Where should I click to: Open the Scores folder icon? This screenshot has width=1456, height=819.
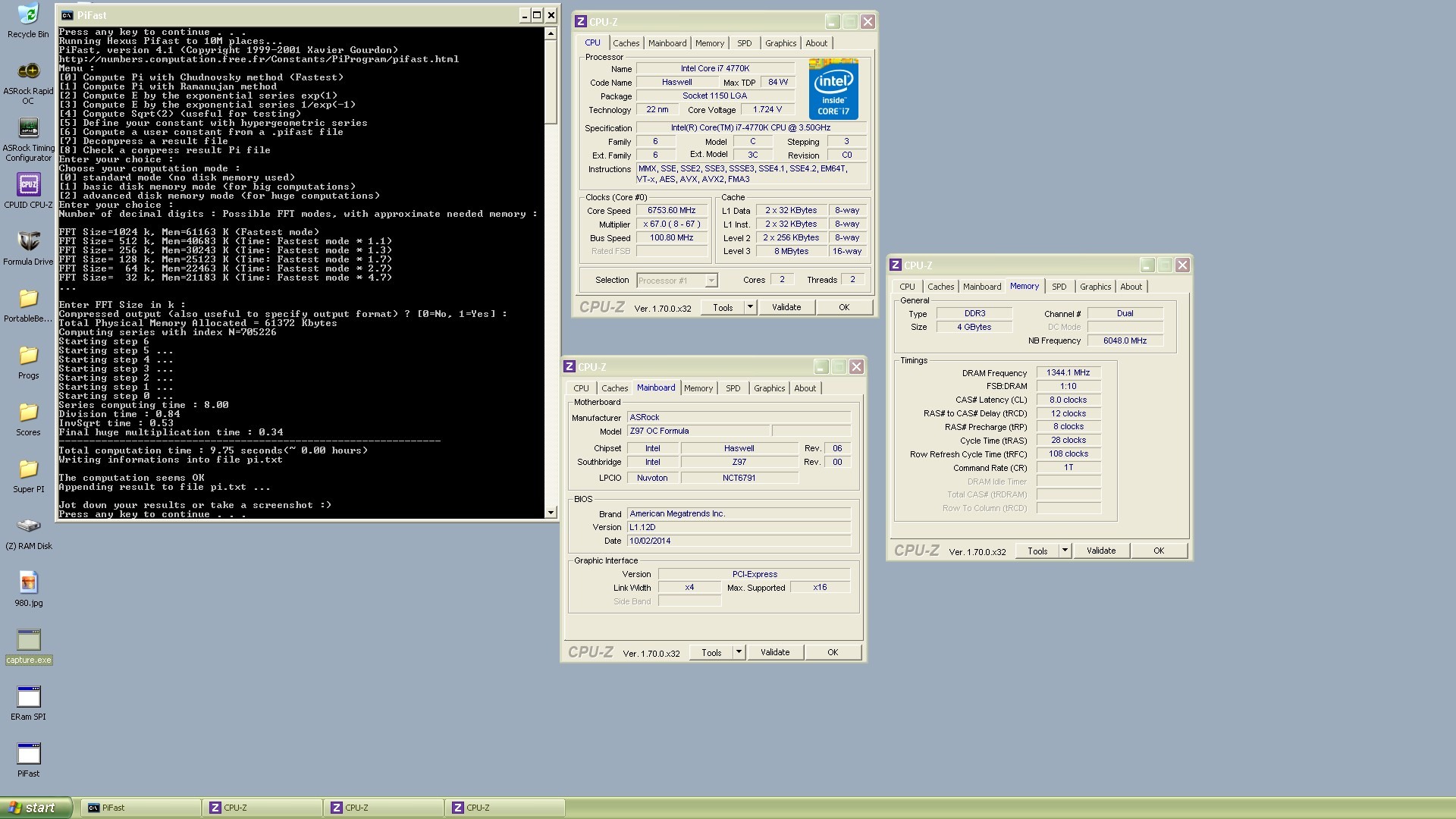[x=28, y=419]
